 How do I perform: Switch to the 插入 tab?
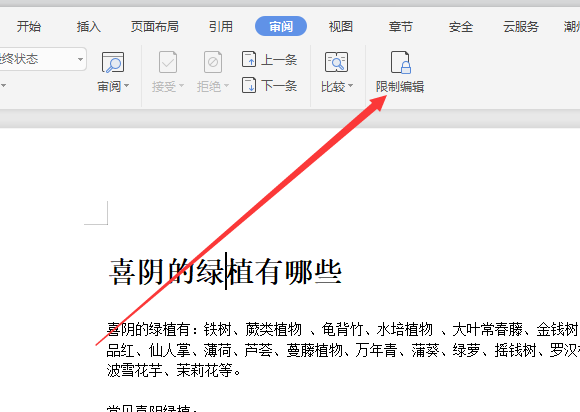pyautogui.click(x=89, y=27)
